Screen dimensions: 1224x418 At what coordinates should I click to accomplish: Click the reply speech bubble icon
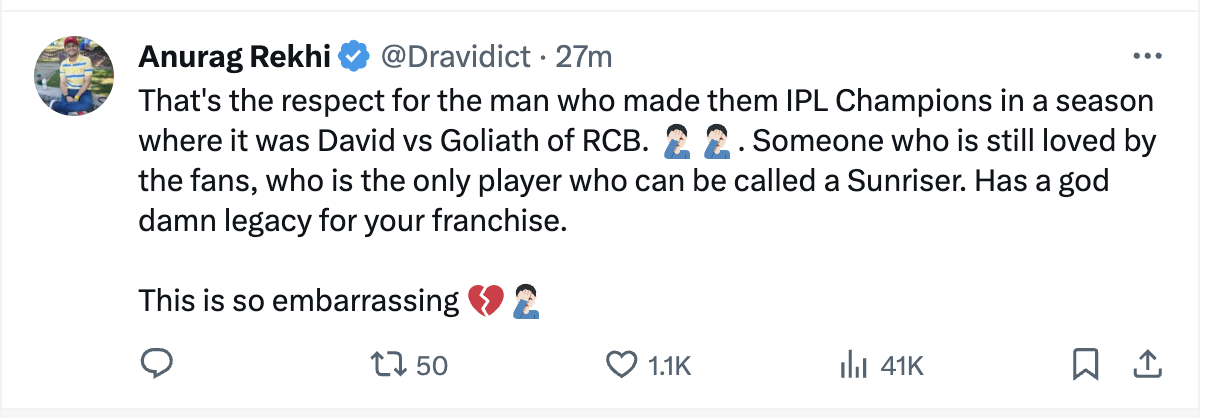coord(157,365)
